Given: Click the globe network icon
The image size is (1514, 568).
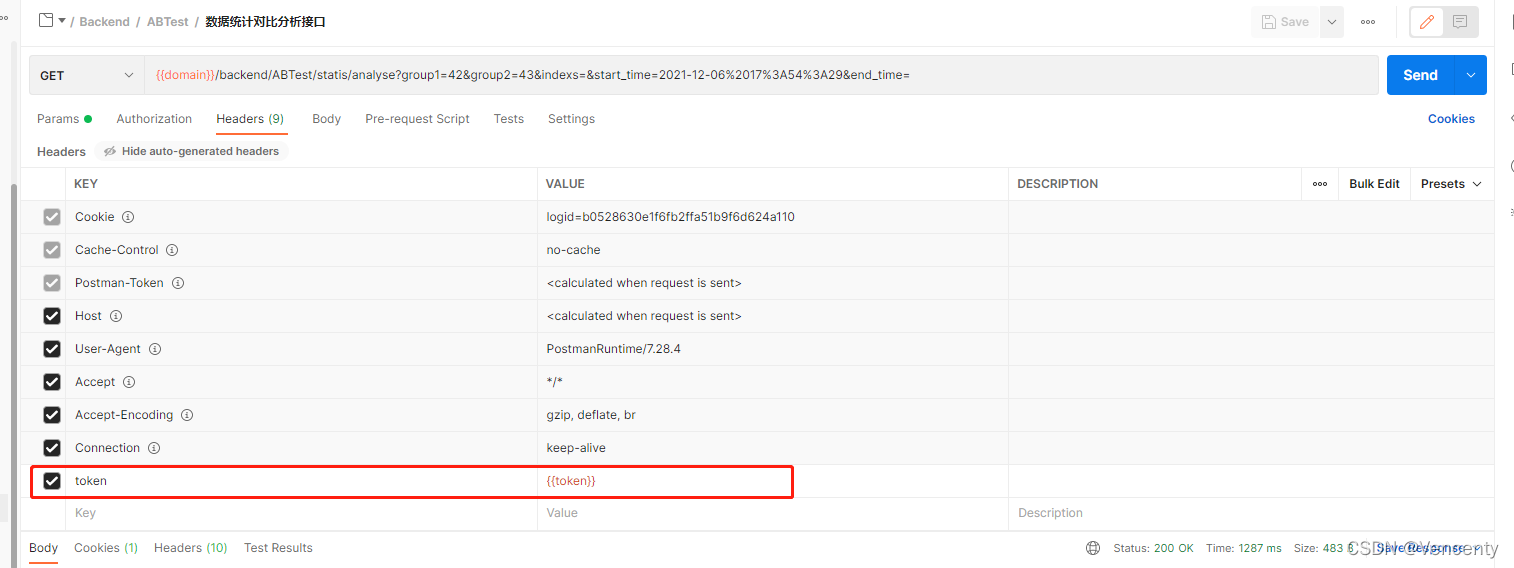Looking at the screenshot, I should click(x=1093, y=548).
